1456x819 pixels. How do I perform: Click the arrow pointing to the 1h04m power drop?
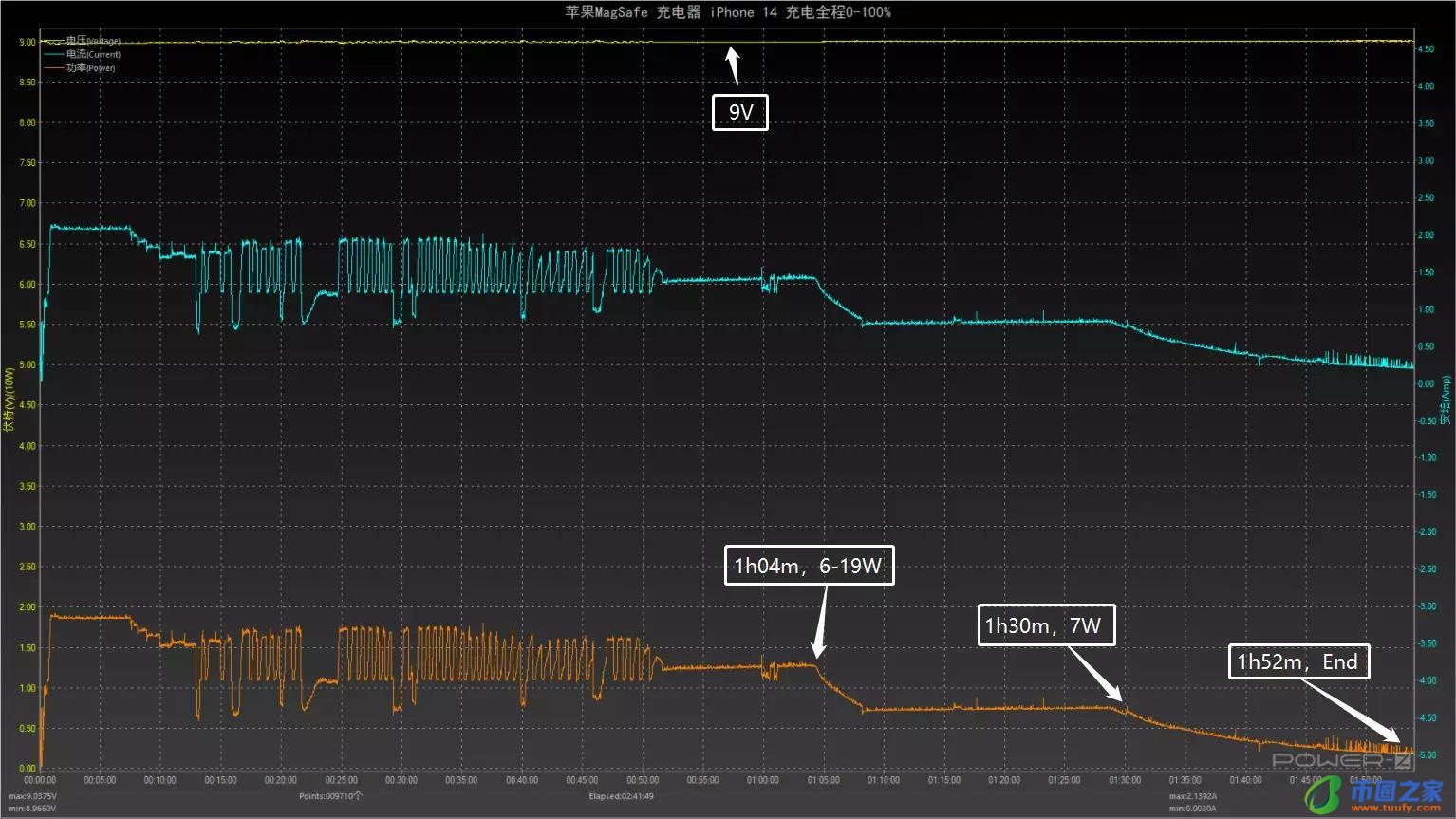[820, 622]
